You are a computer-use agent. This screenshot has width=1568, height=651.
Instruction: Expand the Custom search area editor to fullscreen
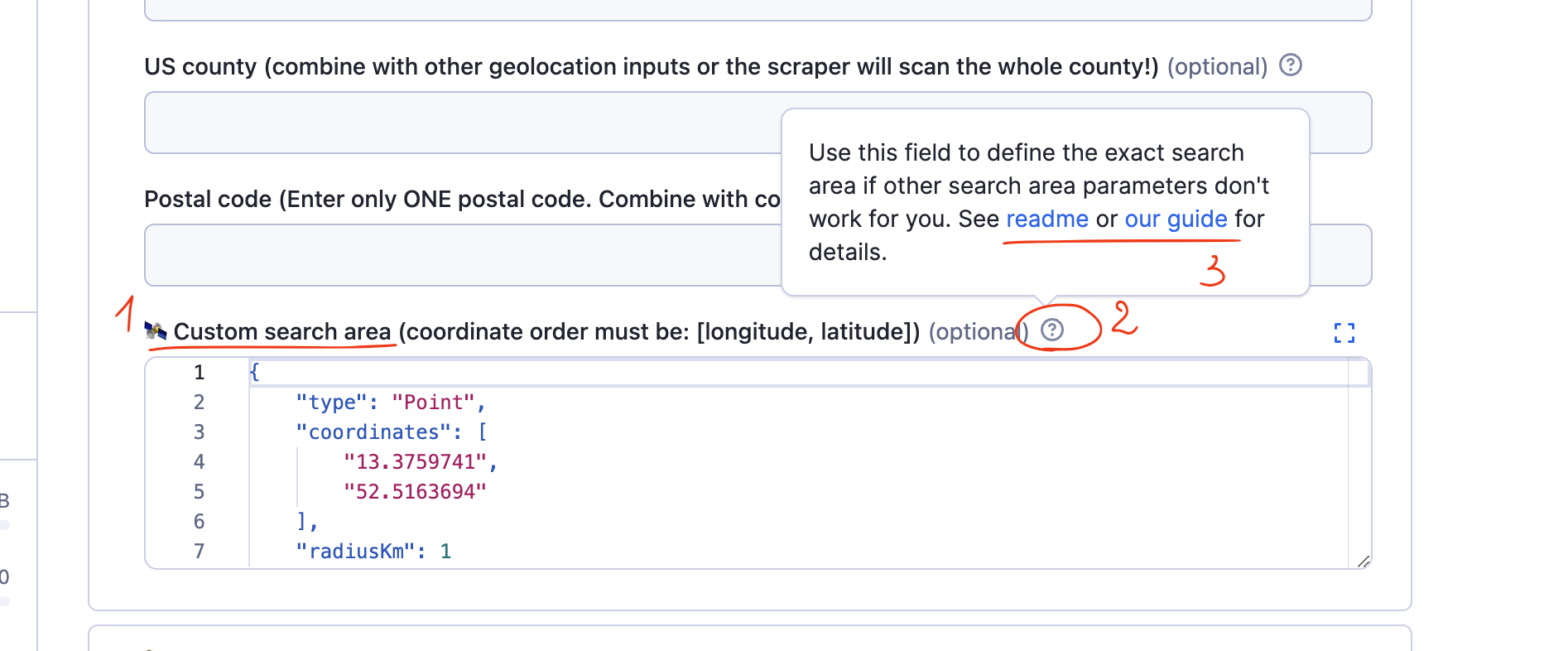pyautogui.click(x=1345, y=333)
